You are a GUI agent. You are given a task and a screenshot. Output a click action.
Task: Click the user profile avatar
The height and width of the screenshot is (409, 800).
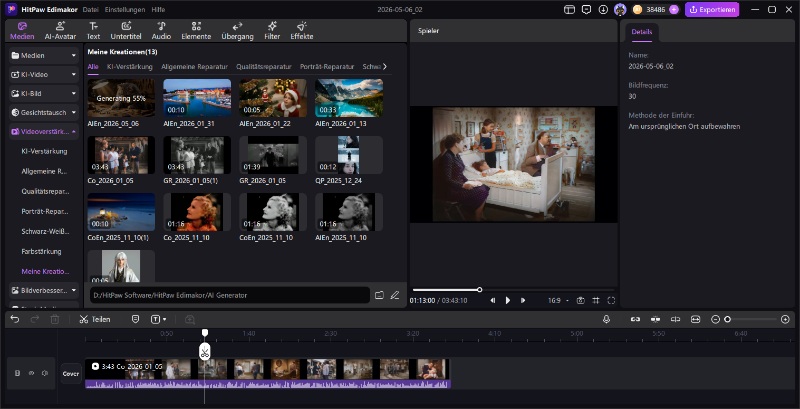pyautogui.click(x=620, y=10)
